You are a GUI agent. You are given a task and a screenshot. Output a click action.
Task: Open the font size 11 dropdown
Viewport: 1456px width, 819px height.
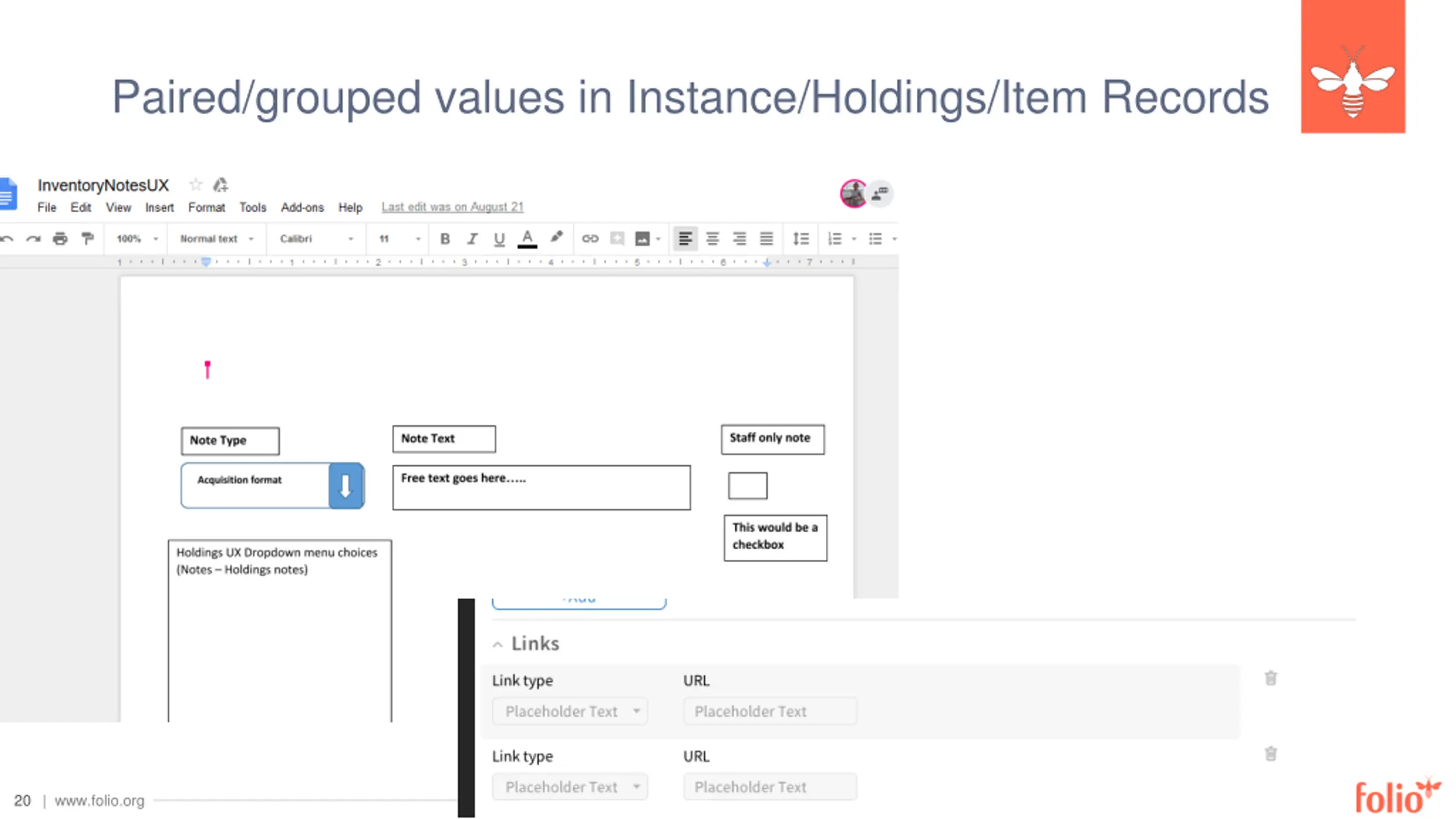[x=400, y=239]
